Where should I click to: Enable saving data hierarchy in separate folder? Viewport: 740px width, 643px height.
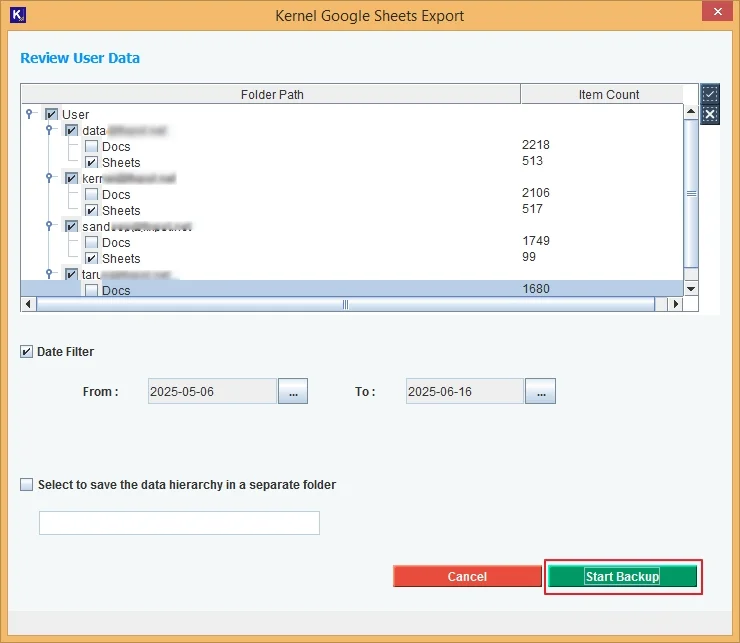pyautogui.click(x=27, y=485)
